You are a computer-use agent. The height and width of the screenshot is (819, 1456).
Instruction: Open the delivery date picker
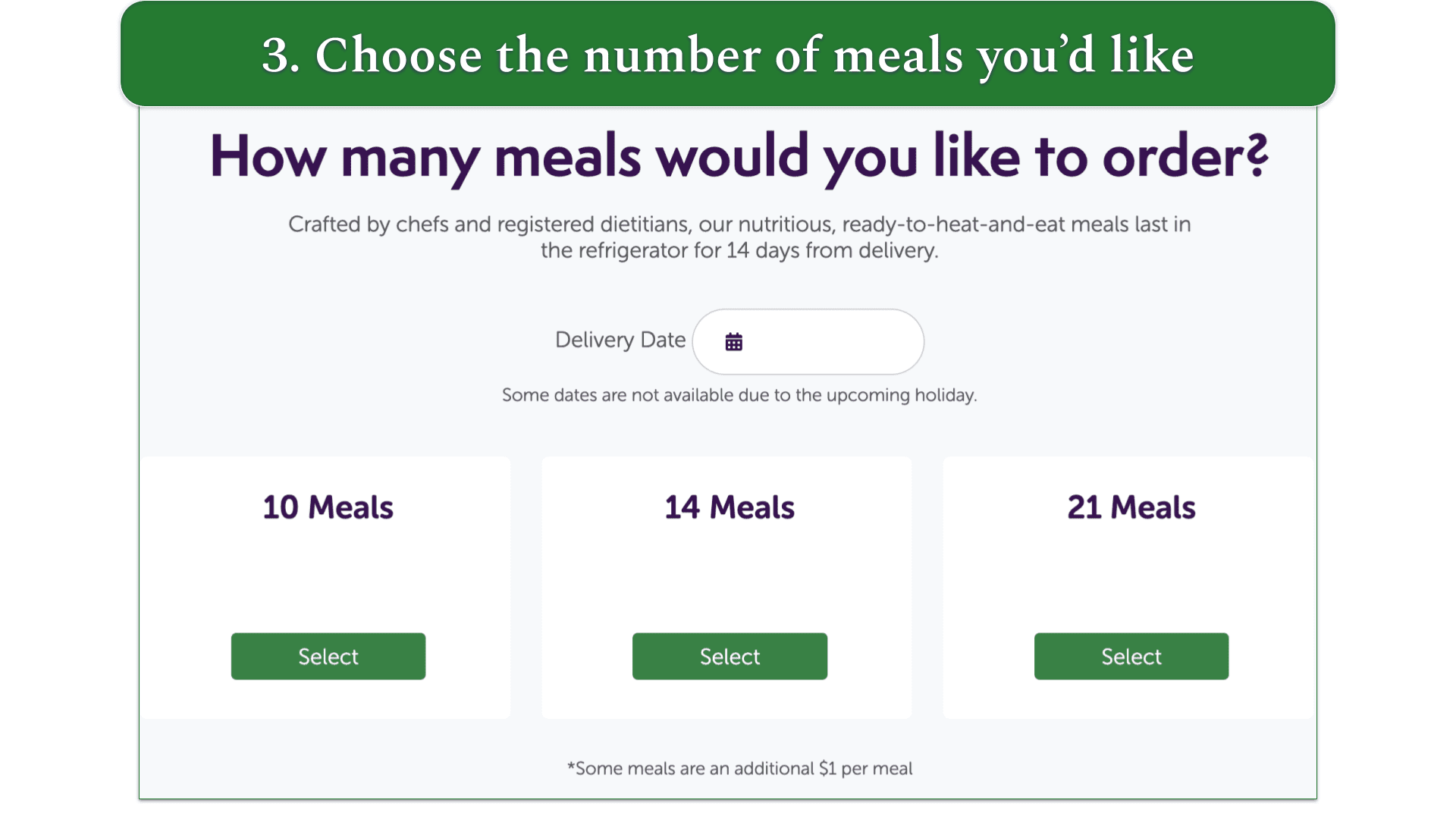(x=808, y=341)
